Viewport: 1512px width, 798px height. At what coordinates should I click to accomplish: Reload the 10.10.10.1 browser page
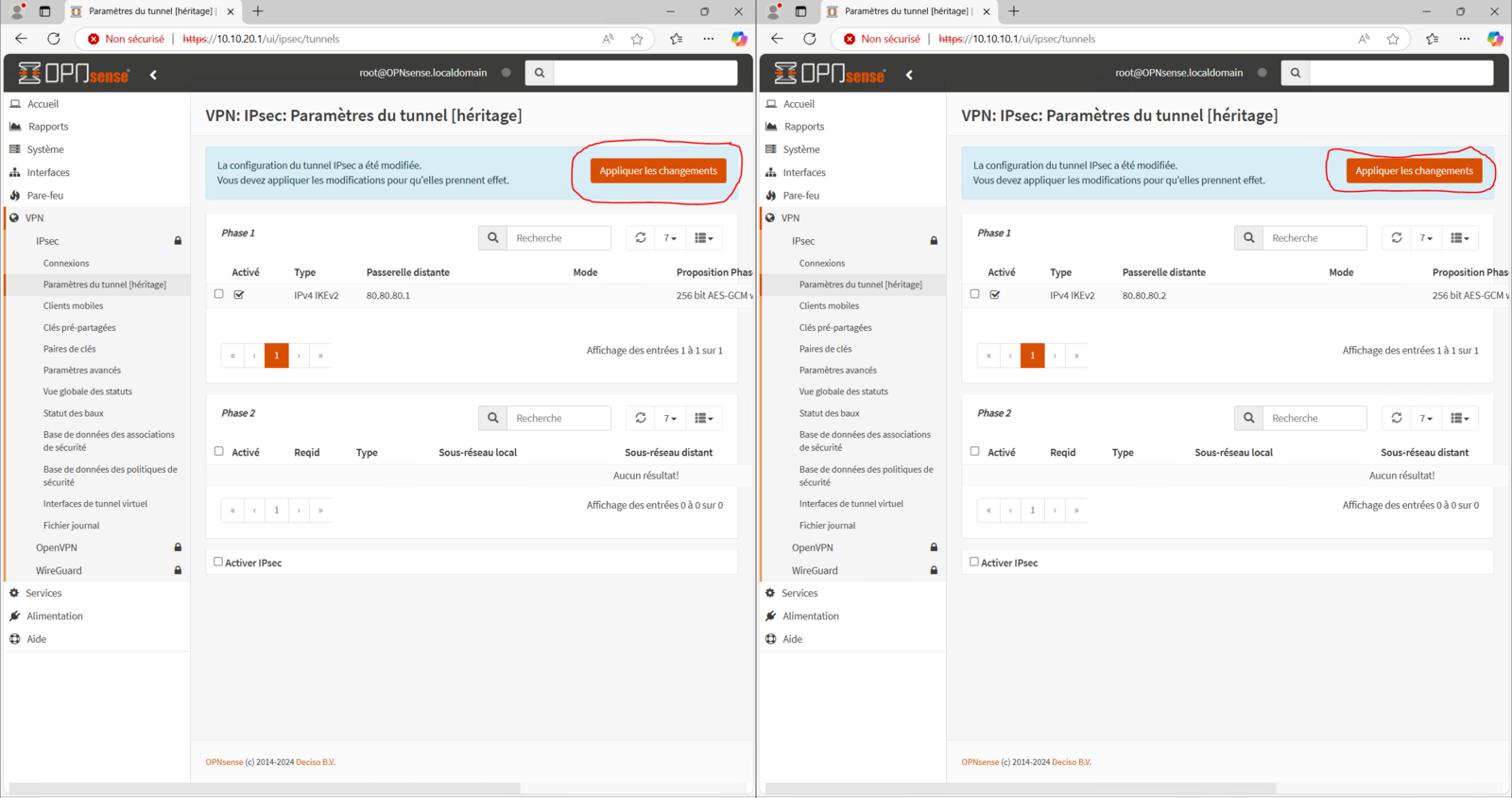click(810, 39)
